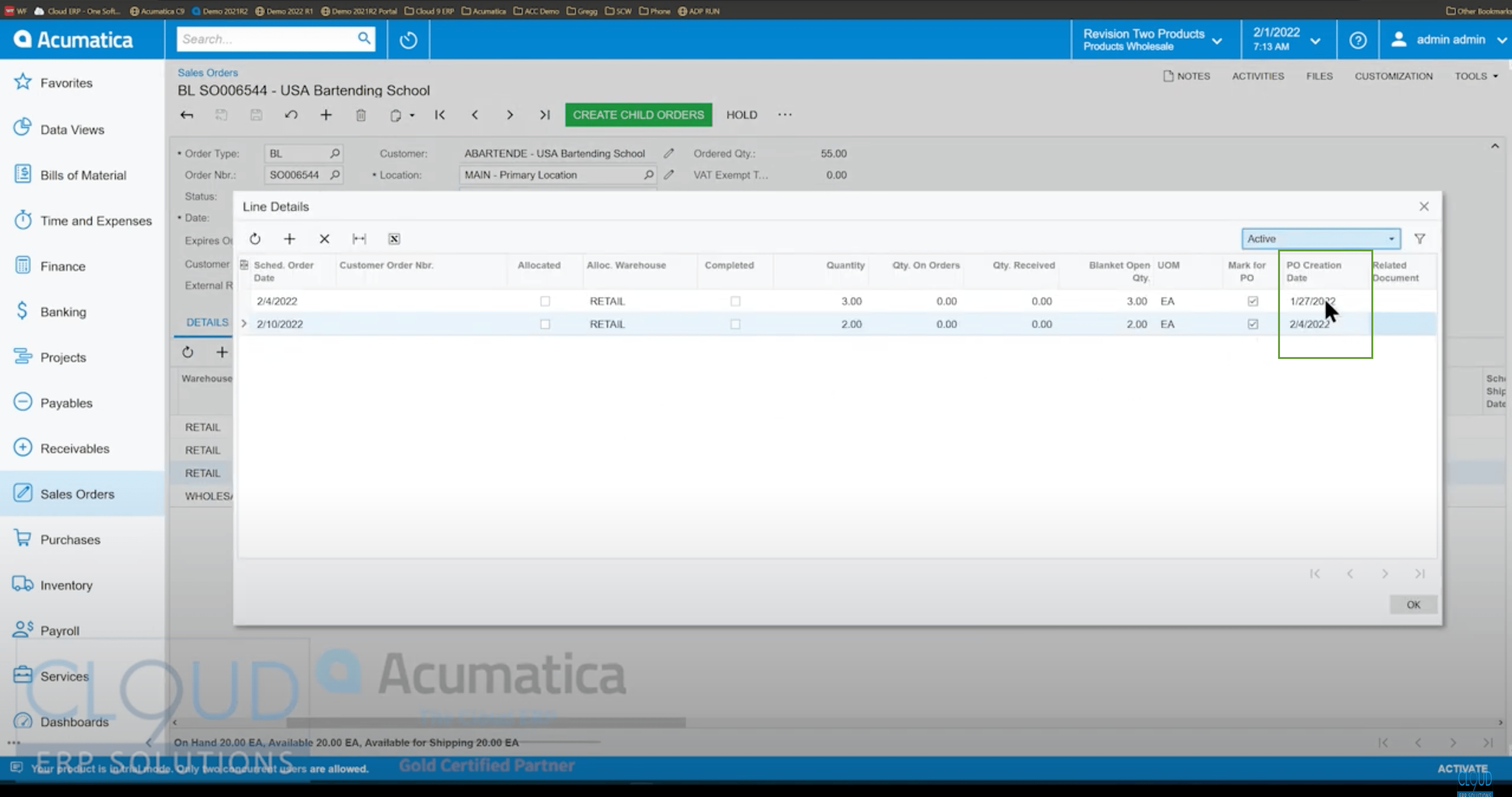This screenshot has width=1512, height=797.
Task: Add a new sales order record
Action: coord(326,115)
